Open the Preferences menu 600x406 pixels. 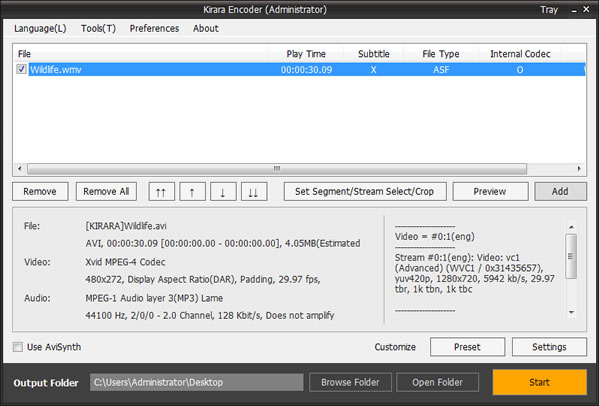coord(154,29)
